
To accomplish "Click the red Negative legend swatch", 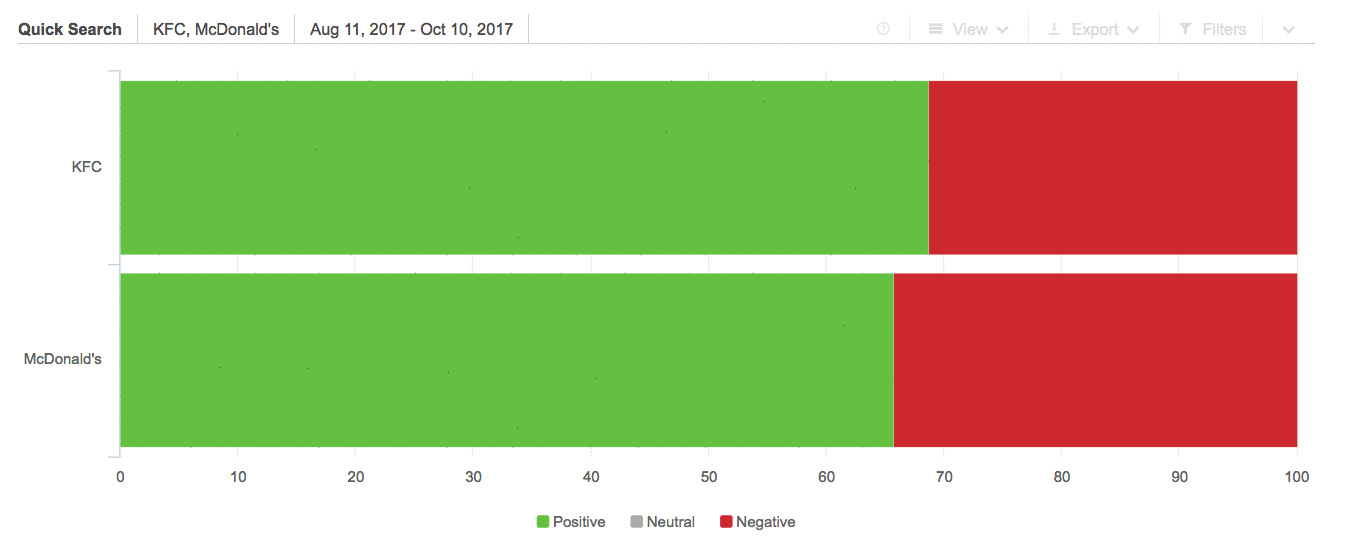I will click(727, 522).
